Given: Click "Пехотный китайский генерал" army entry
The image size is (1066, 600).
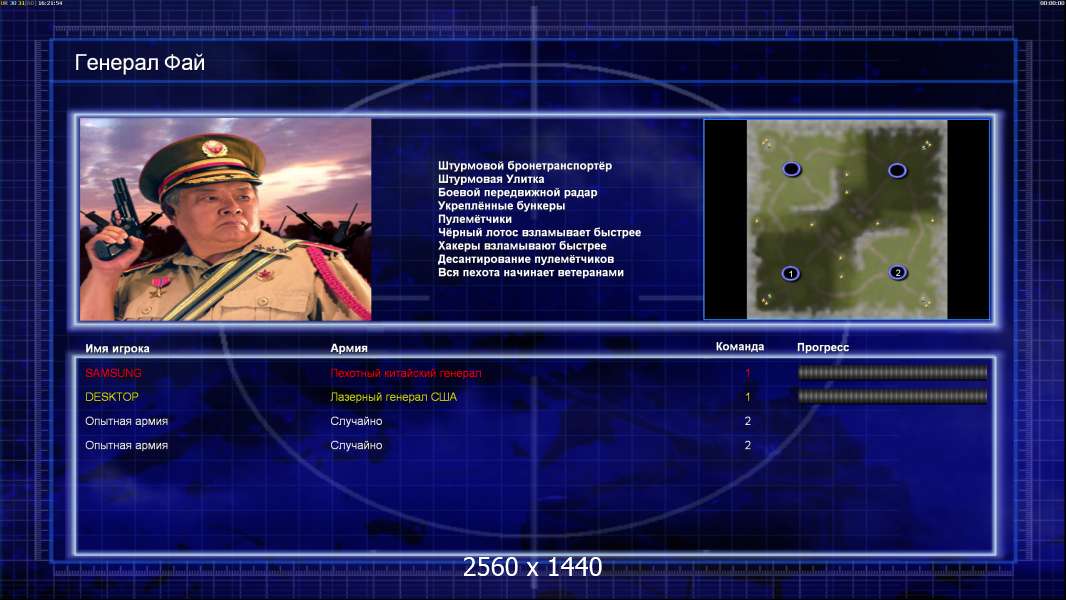Looking at the screenshot, I should (x=405, y=373).
